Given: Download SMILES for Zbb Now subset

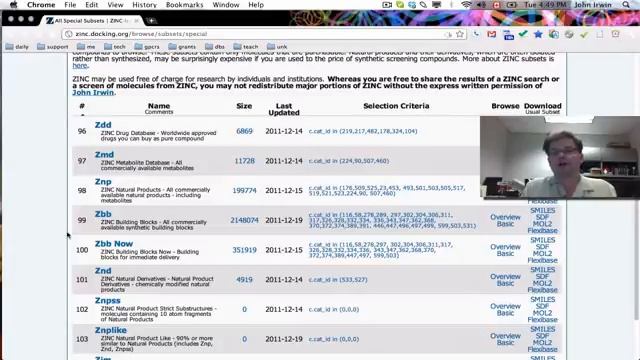Looking at the screenshot, I should 542,240.
